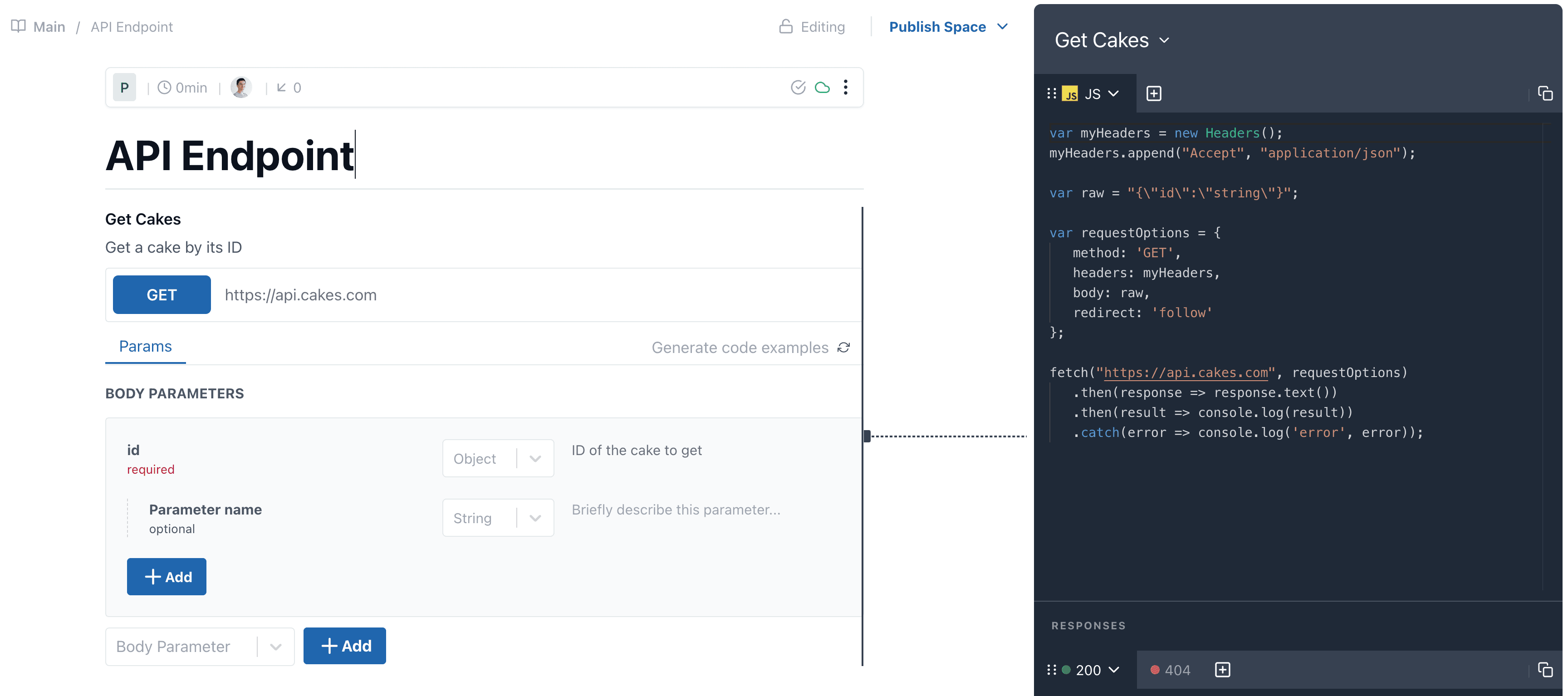Click the 0min reading time value

(x=191, y=88)
